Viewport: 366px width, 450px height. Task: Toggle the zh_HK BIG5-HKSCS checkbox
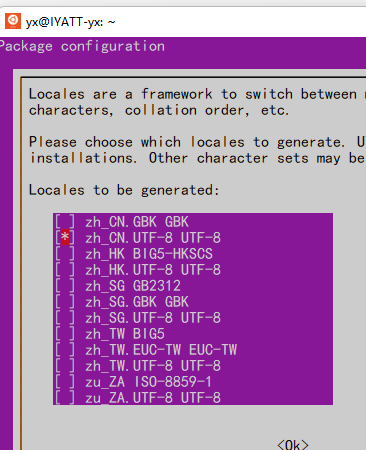(65, 254)
